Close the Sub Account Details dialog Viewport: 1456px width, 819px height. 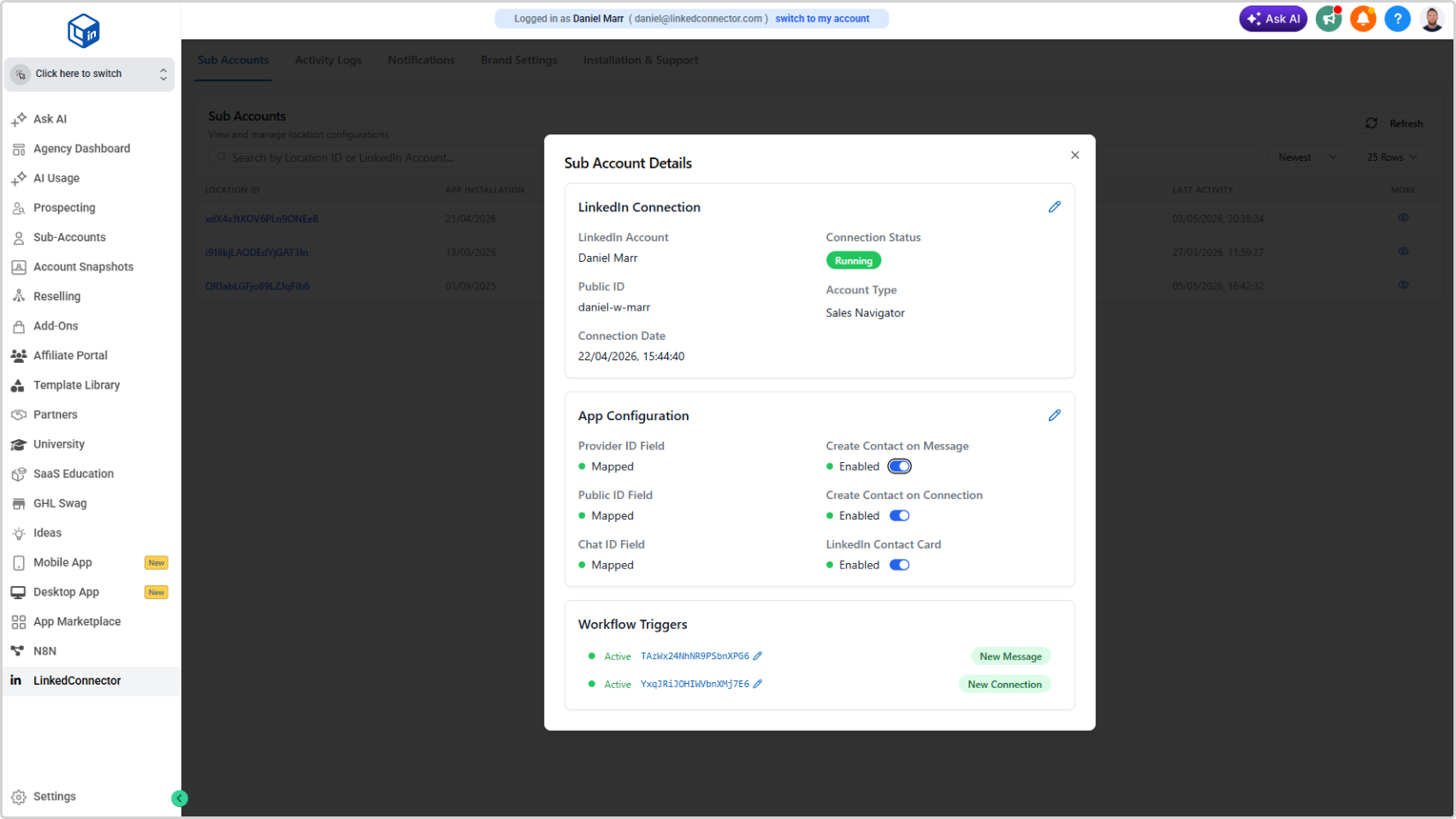[1075, 156]
